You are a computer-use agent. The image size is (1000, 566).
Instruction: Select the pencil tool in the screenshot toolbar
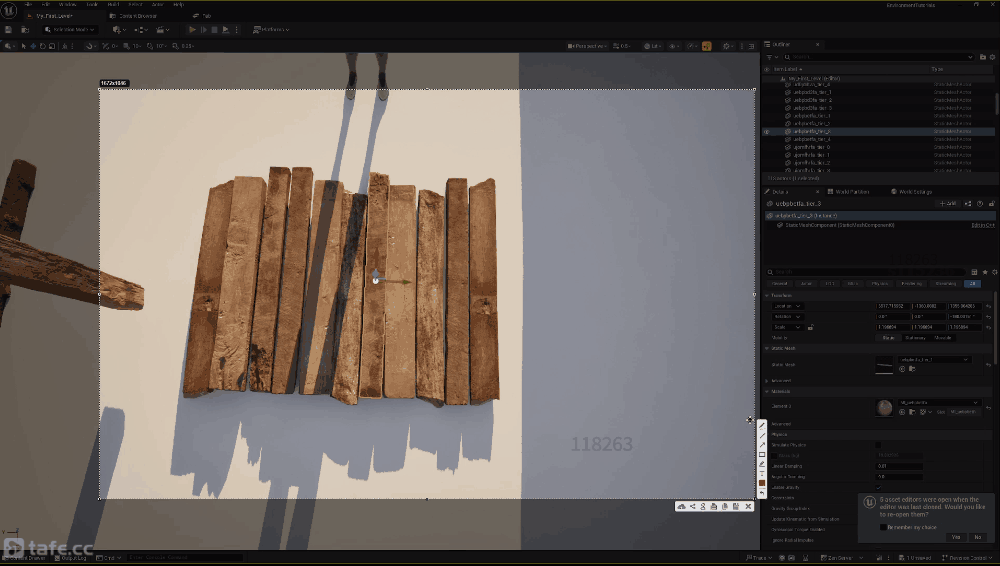(x=762, y=425)
